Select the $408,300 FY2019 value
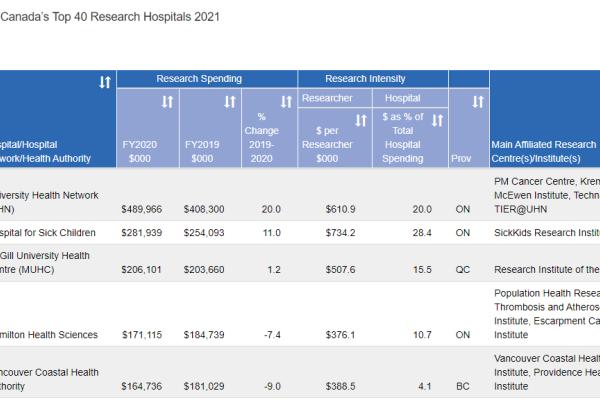Screen dimensions: 600x400 [x=204, y=209]
